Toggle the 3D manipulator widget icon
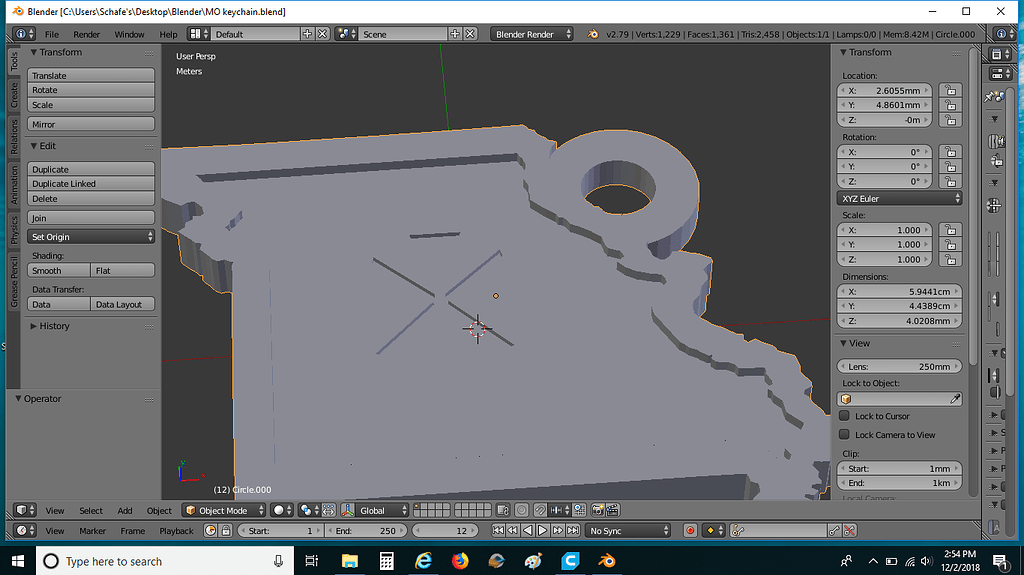The height and width of the screenshot is (575, 1024). [348, 510]
